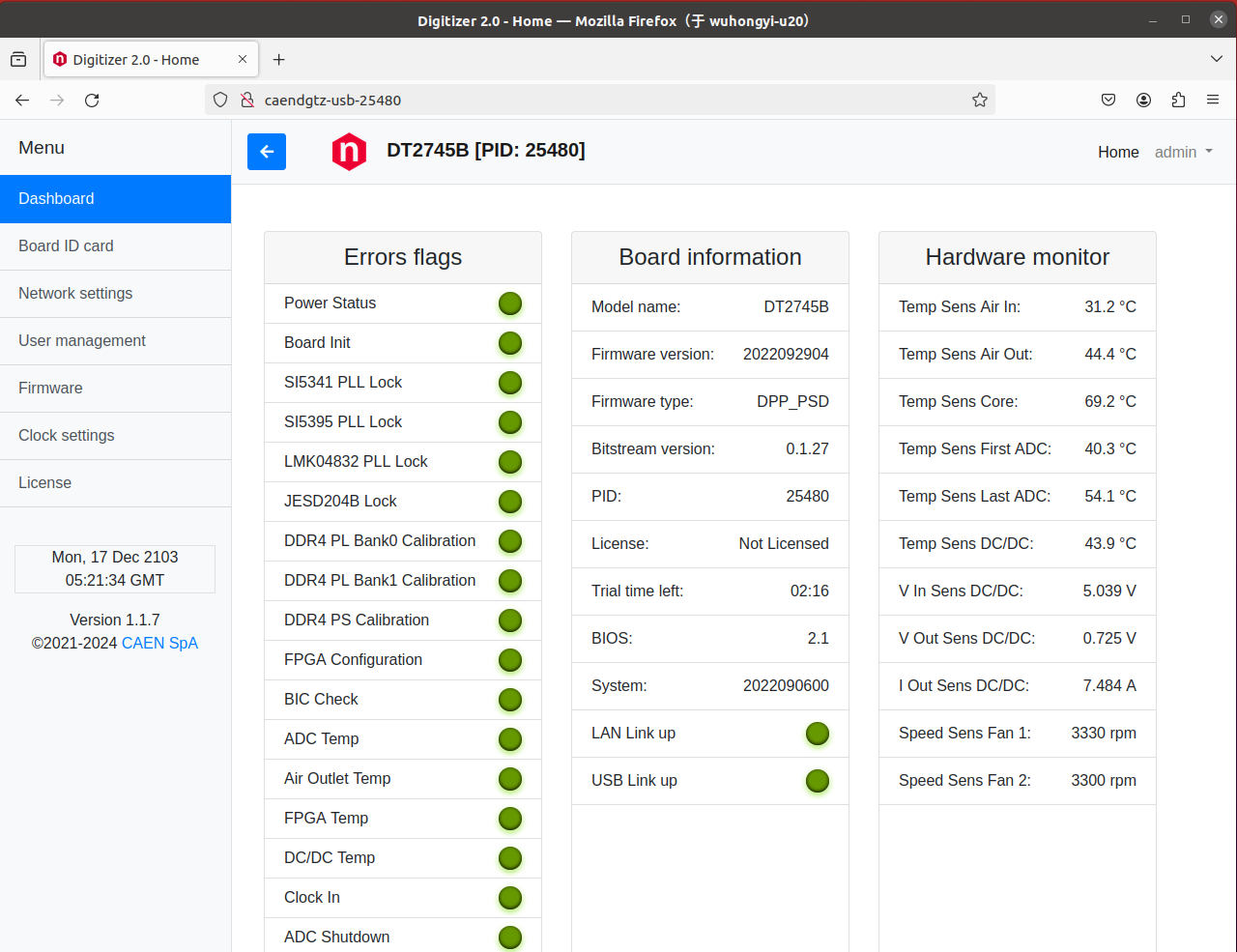
Task: Click the Board information panel heading
Action: coord(710,257)
